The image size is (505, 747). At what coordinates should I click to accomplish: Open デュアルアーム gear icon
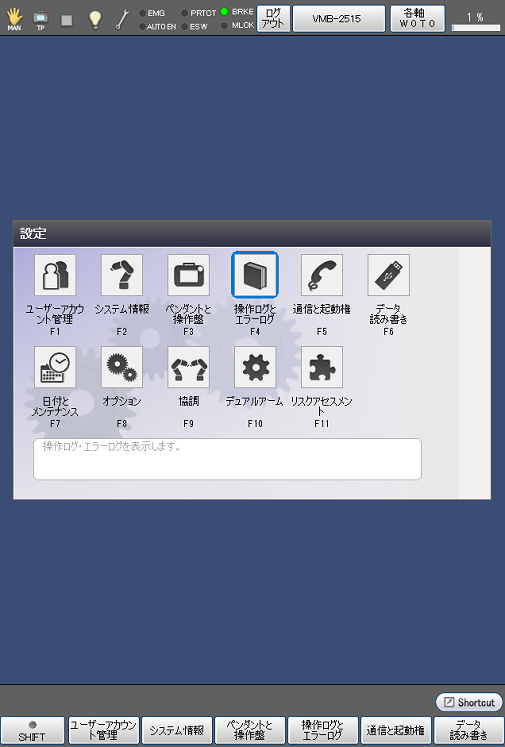[255, 367]
